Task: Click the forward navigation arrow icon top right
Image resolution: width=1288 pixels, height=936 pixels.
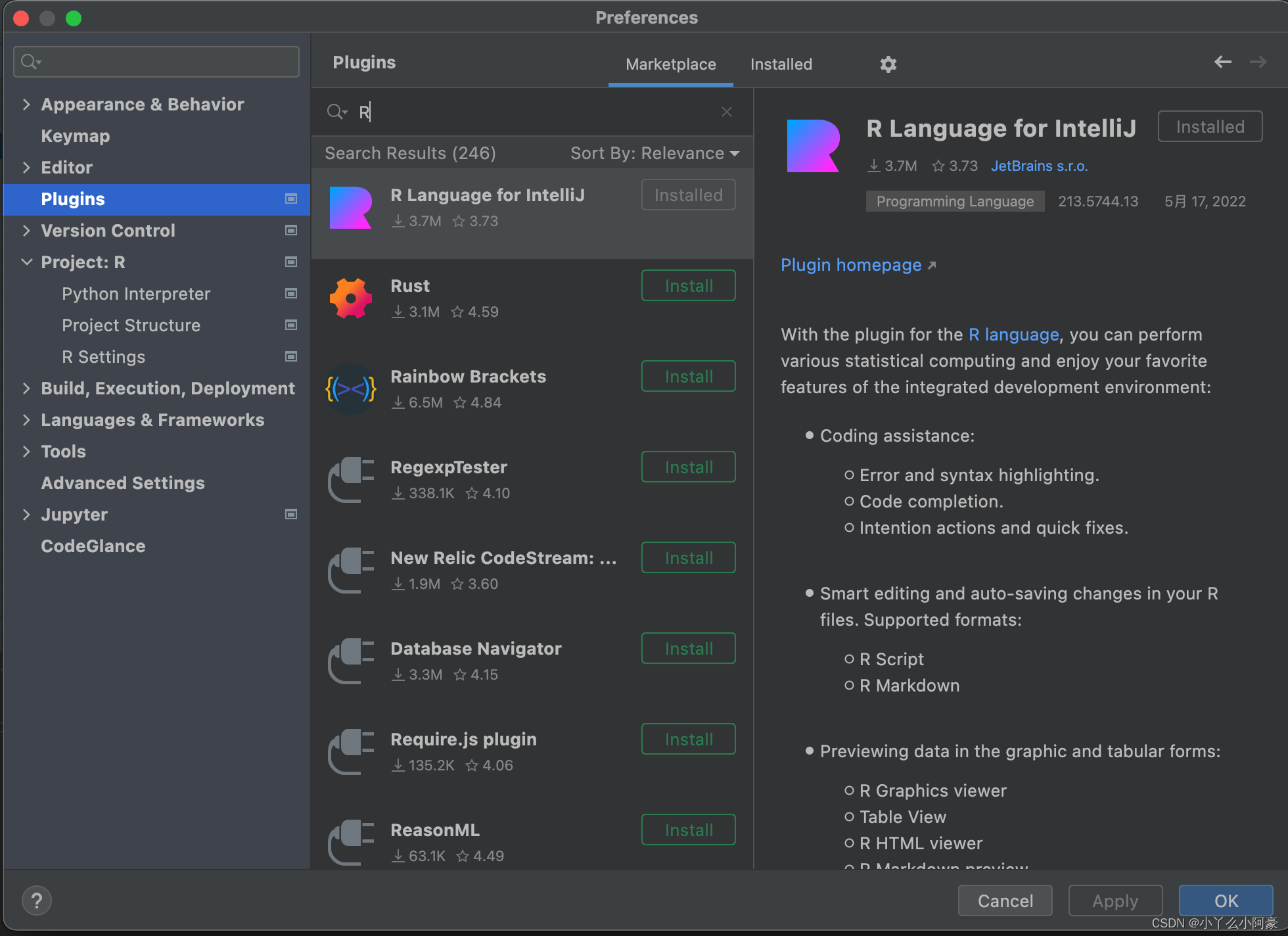Action: click(x=1258, y=62)
